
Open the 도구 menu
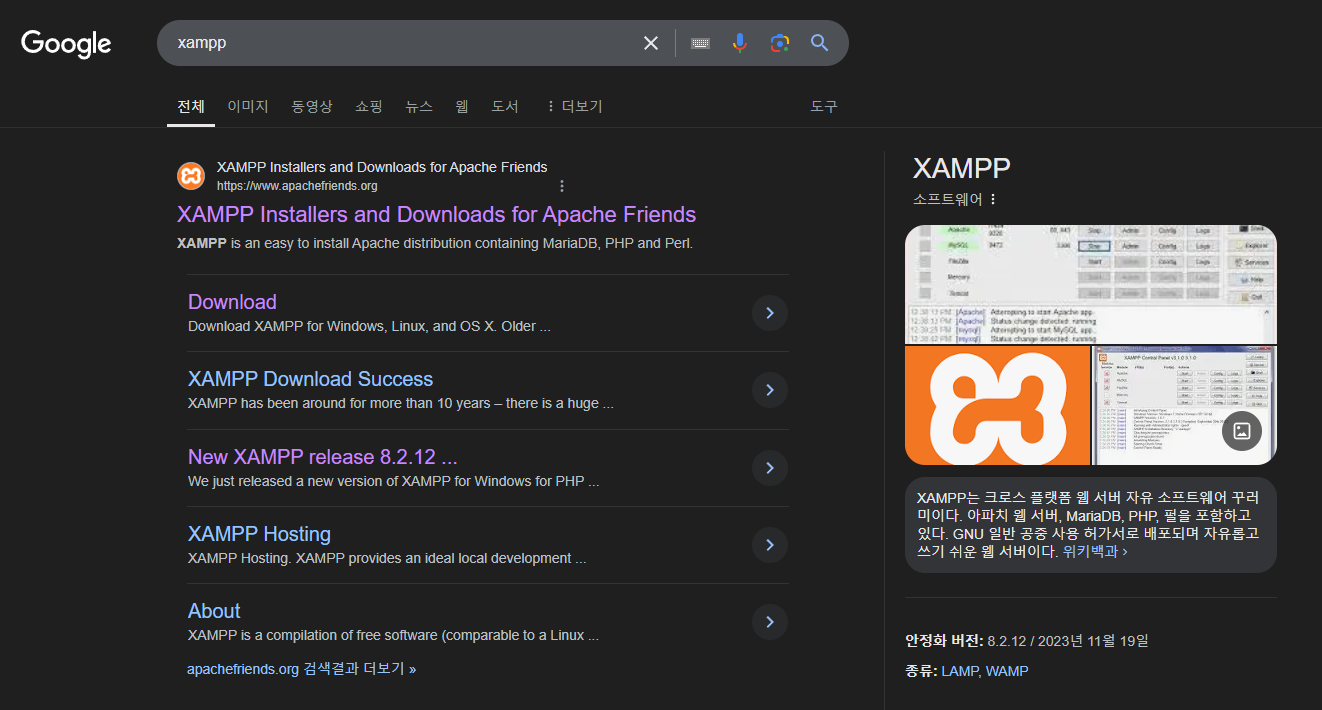[x=823, y=105]
